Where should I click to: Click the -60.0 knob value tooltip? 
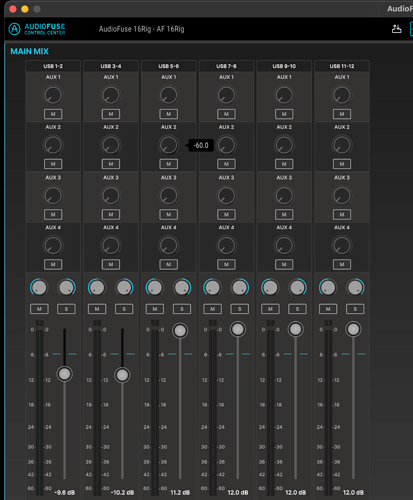point(201,145)
